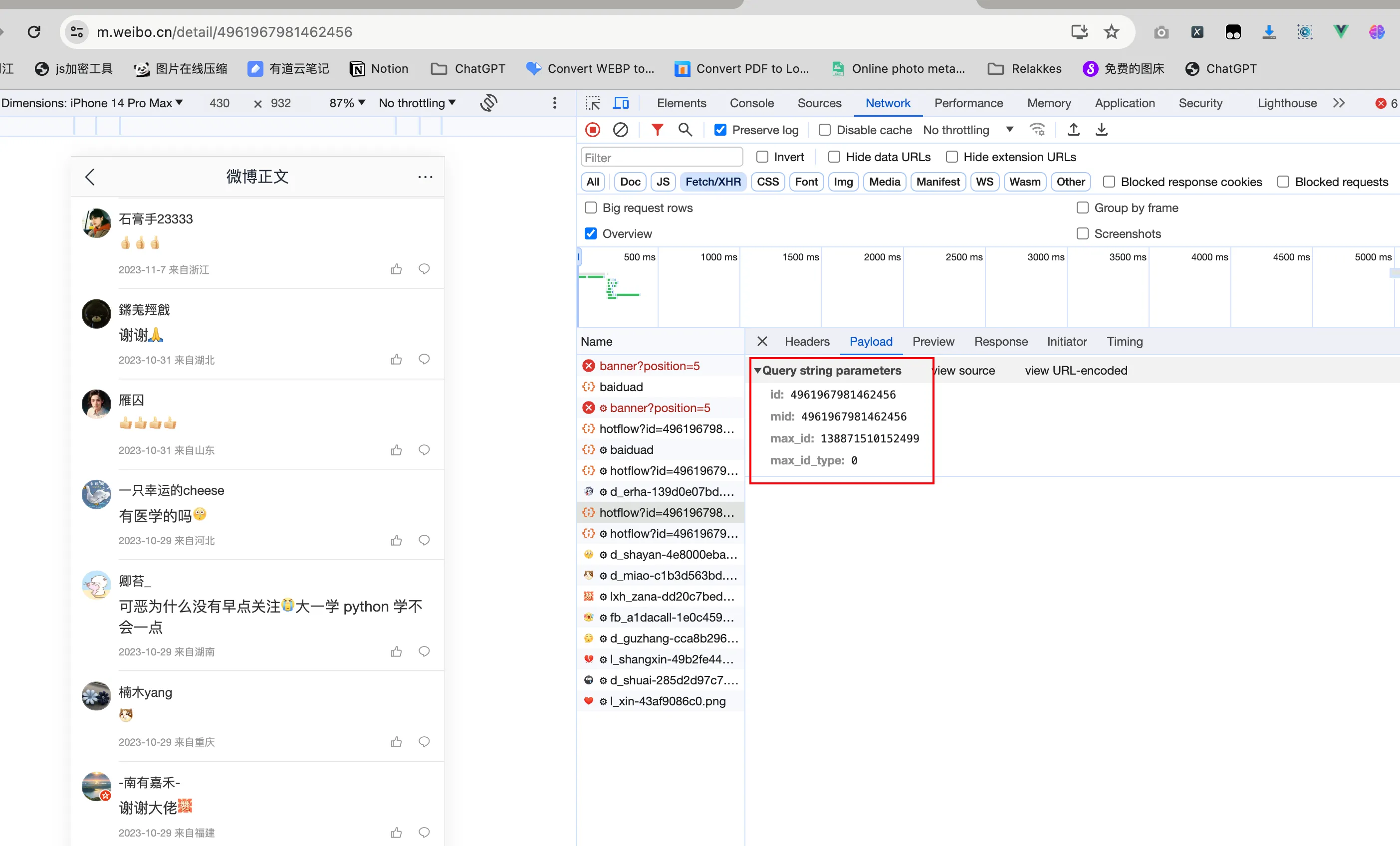
Task: Check Hide data URLs option
Action: tap(834, 157)
